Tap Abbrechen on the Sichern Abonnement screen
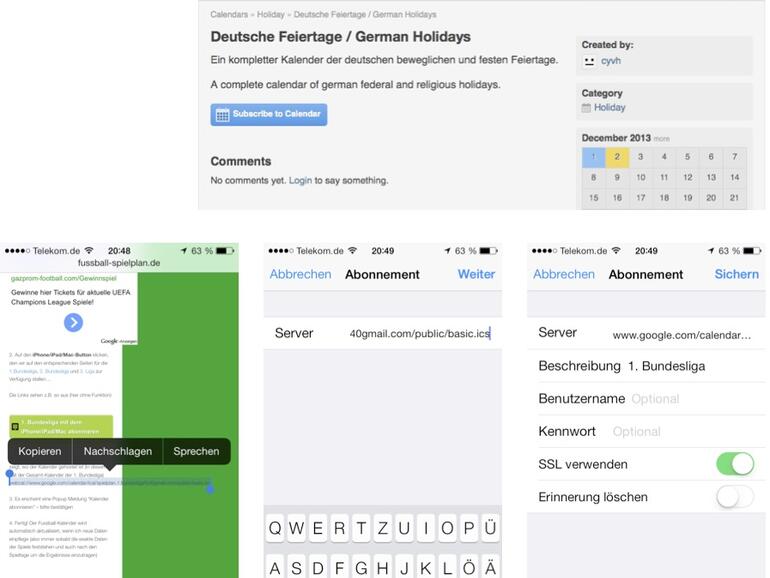 564,274
